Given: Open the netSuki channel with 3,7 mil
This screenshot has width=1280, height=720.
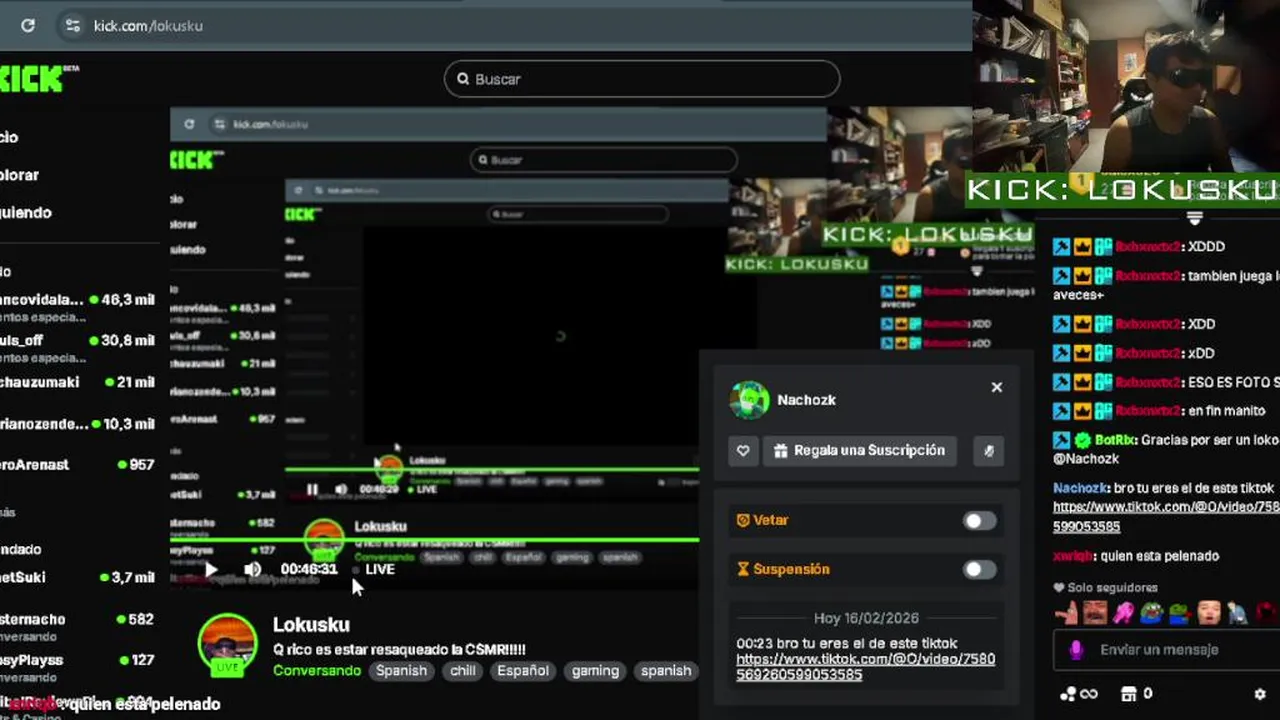Looking at the screenshot, I should click(x=77, y=577).
